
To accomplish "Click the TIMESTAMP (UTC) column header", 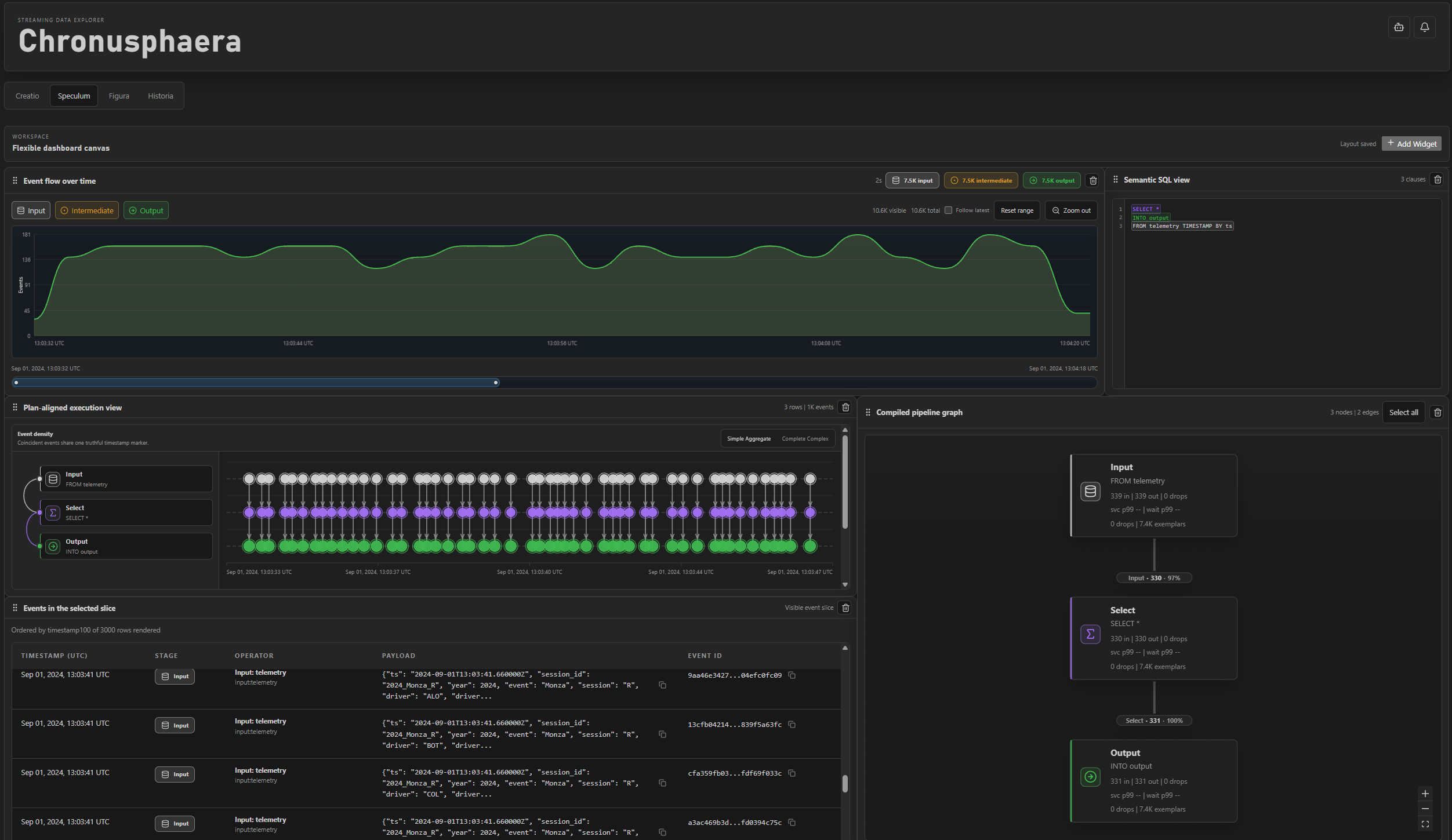I will pos(55,656).
